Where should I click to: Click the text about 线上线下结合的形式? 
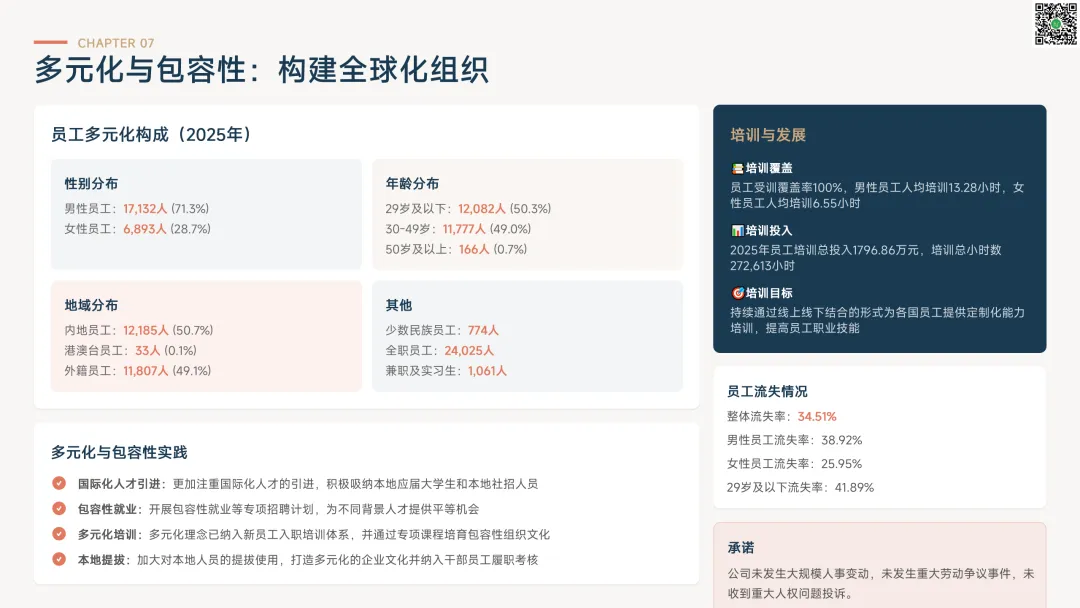[878, 320]
